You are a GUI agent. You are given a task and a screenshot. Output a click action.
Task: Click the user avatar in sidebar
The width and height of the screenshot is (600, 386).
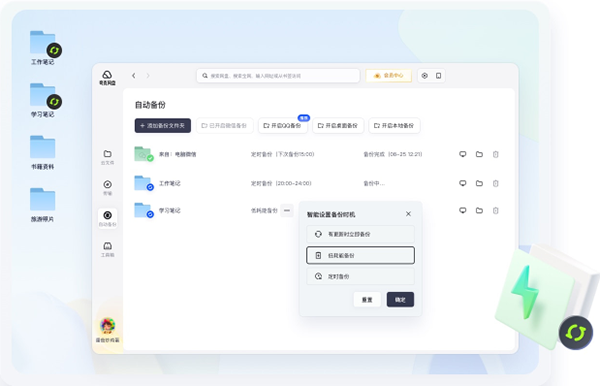tap(108, 326)
